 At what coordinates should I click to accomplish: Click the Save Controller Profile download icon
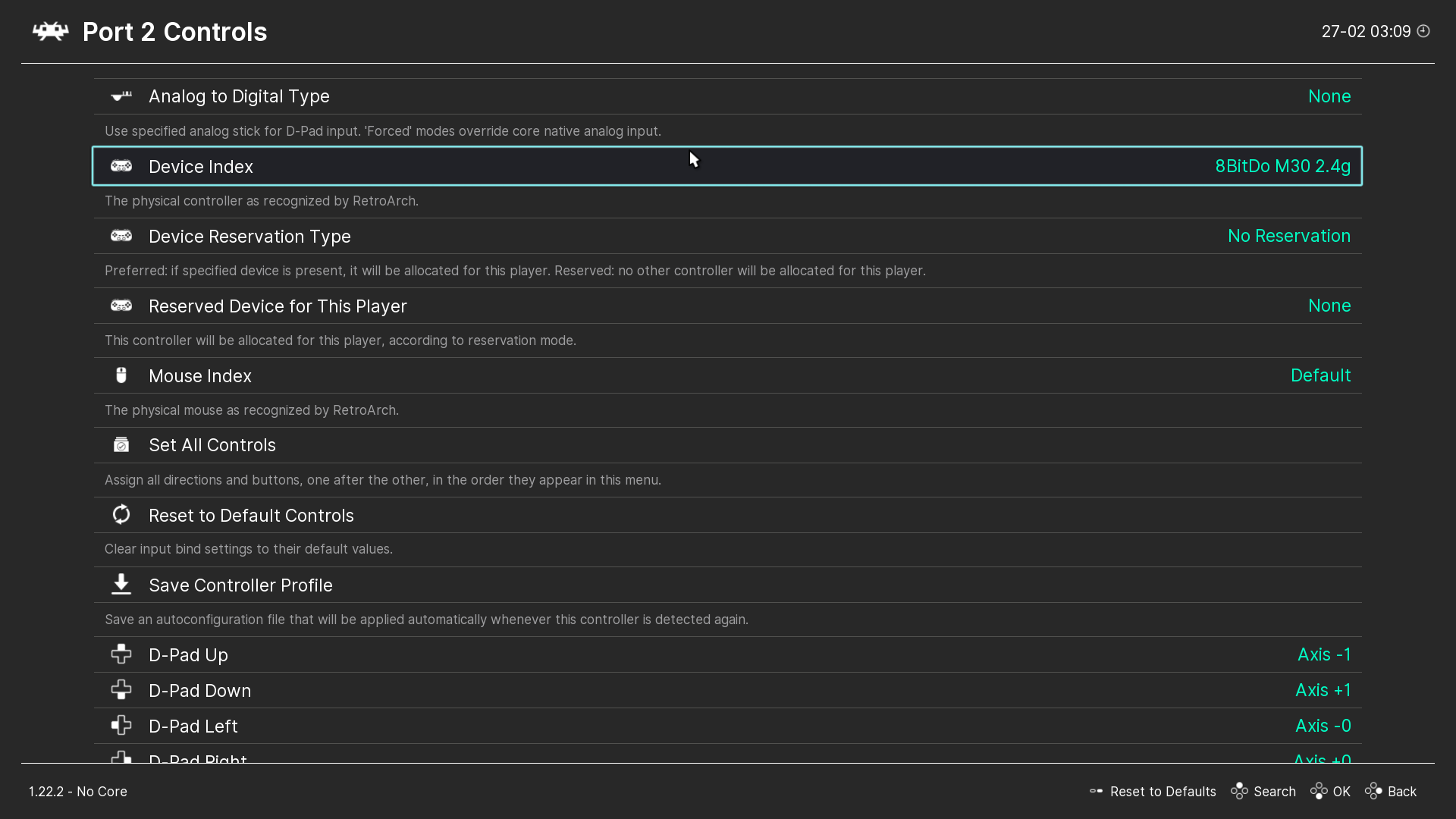[121, 585]
